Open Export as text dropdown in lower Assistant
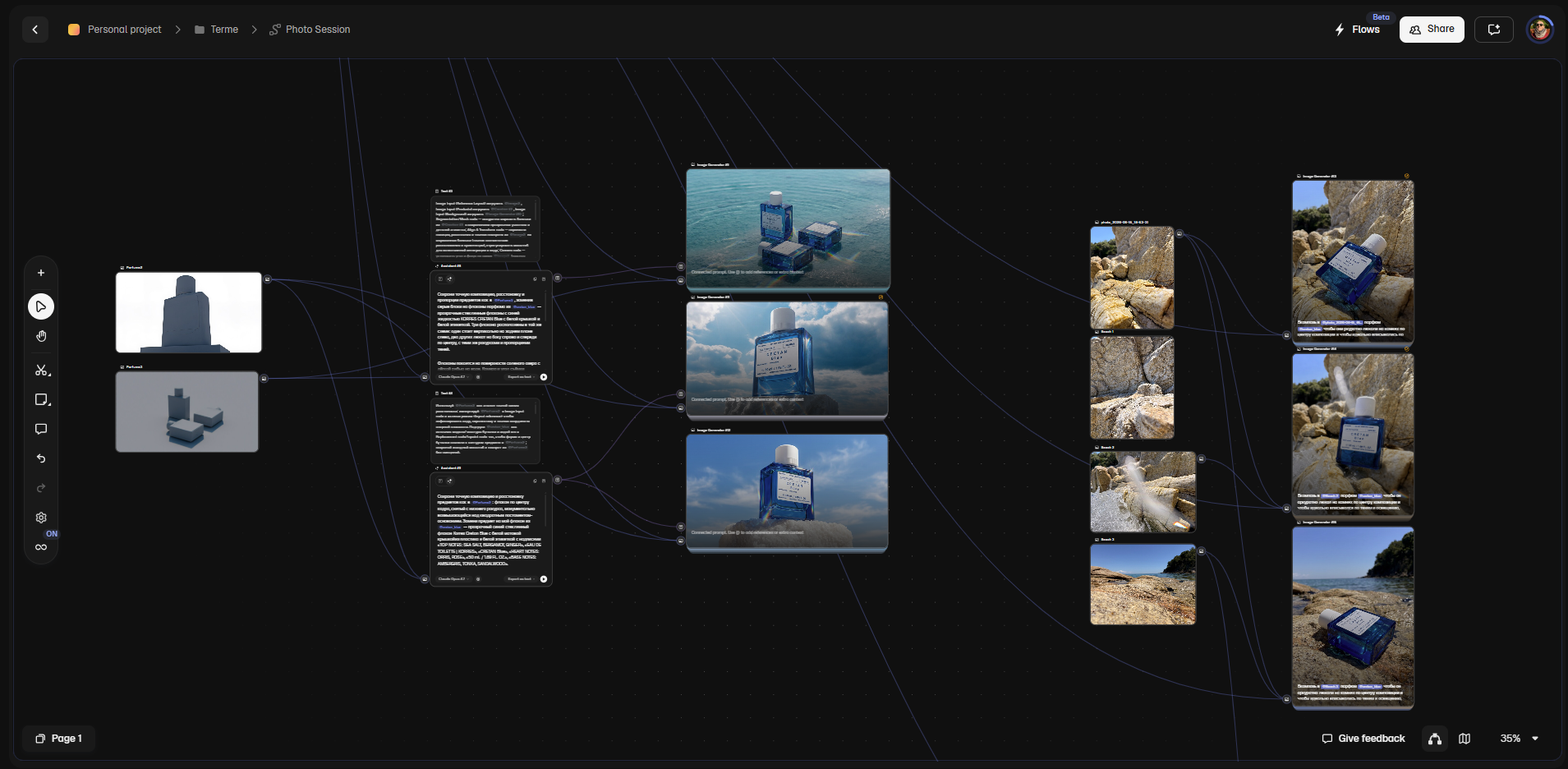Viewport: 1568px width, 769px height. pos(521,579)
